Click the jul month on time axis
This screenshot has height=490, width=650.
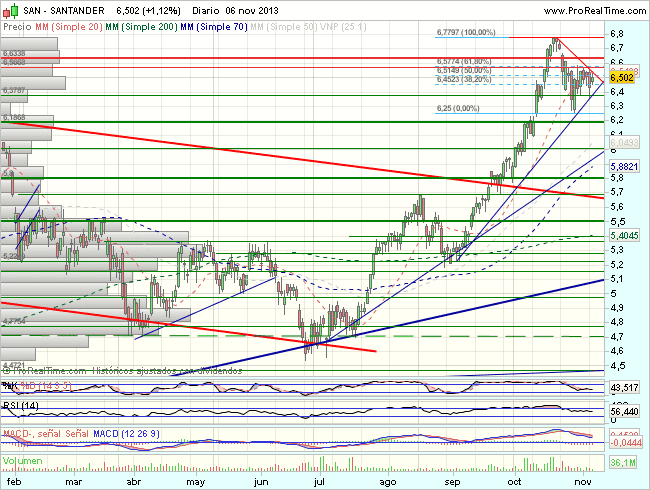coord(319,482)
